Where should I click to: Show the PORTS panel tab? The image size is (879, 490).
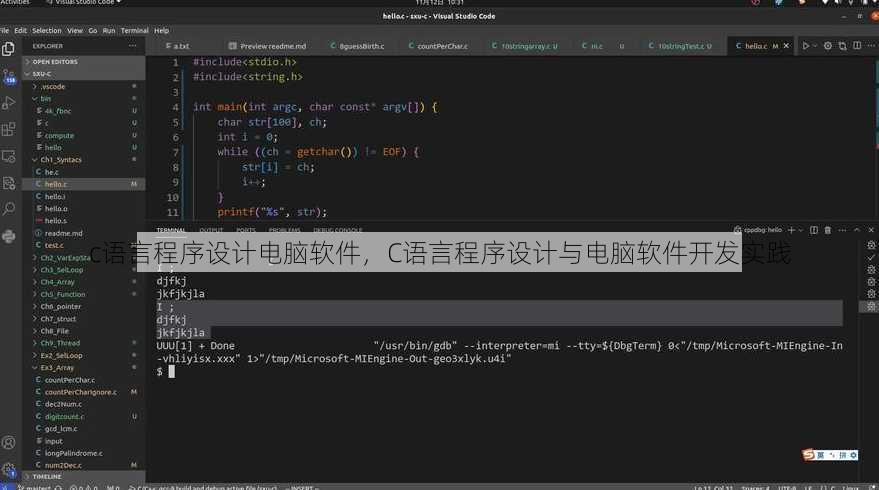coord(246,230)
